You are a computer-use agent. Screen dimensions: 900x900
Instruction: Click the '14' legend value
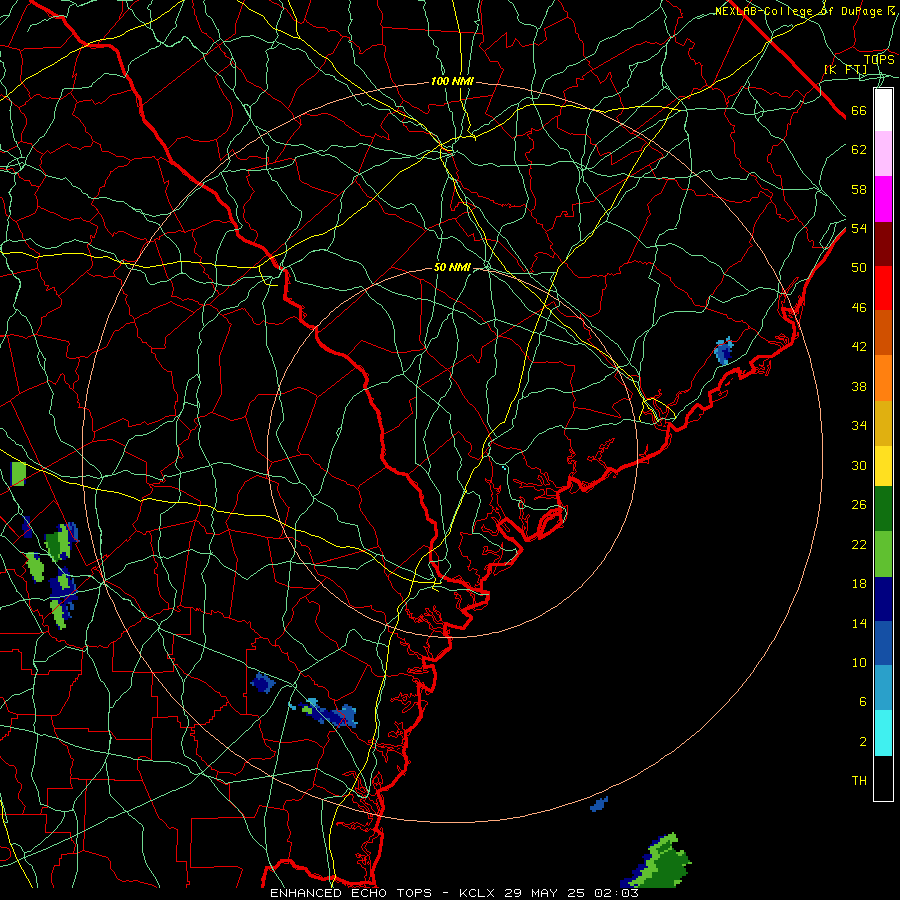[x=859, y=623]
